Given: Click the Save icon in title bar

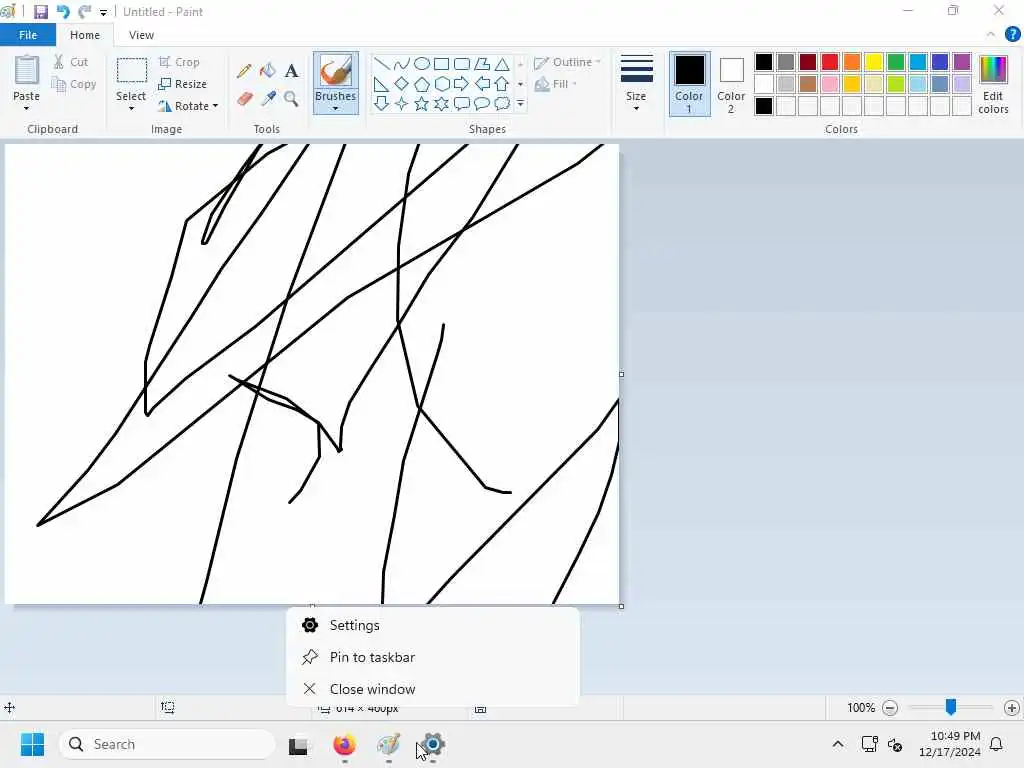Looking at the screenshot, I should click(x=40, y=12).
